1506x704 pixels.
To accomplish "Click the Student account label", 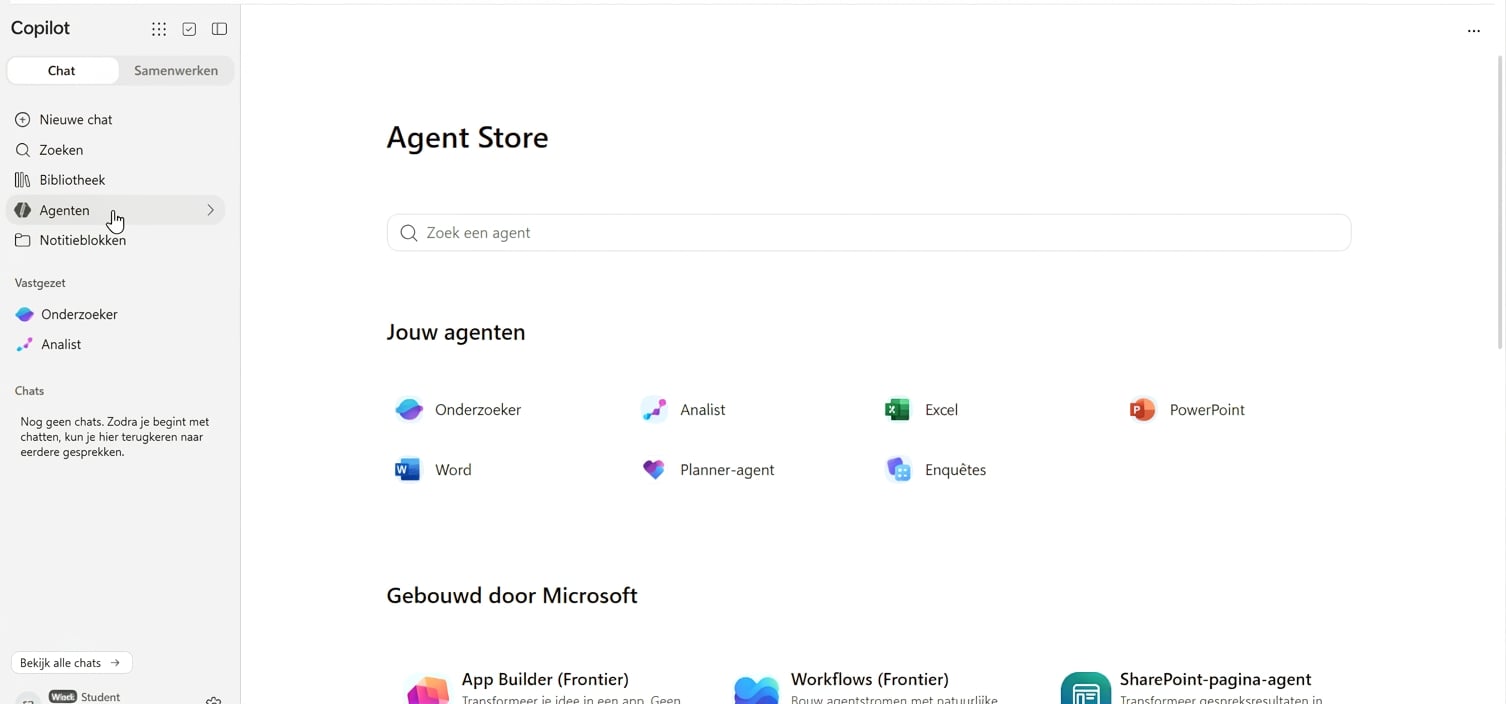I will [x=100, y=697].
